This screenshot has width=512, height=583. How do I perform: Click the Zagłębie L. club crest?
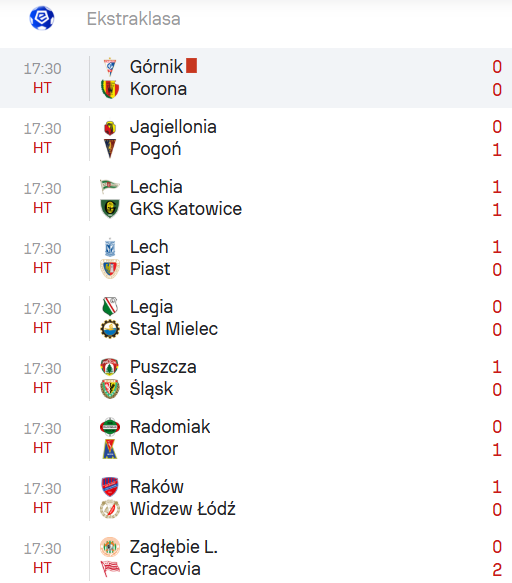(x=110, y=547)
